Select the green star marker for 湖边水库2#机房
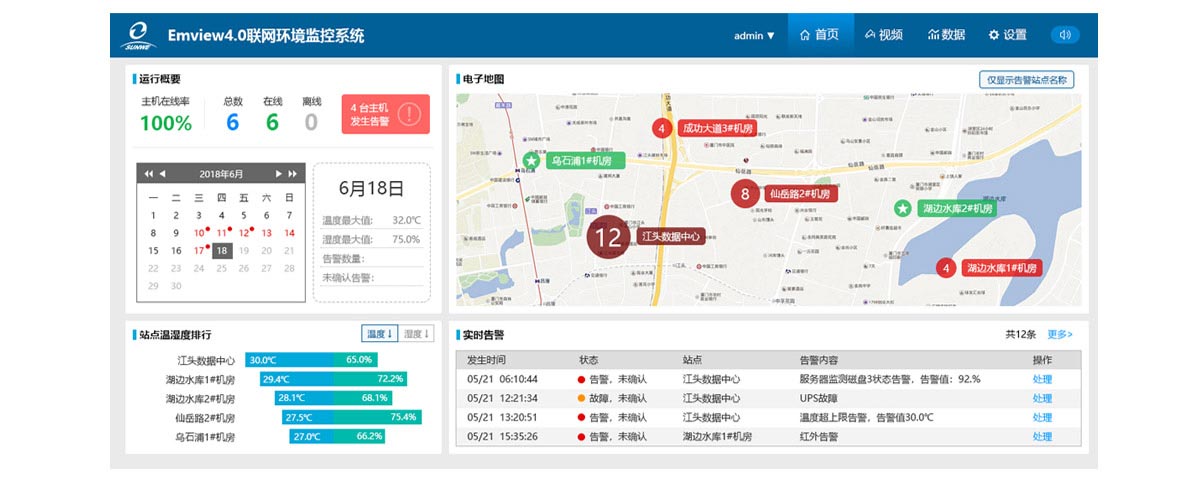The image size is (1204, 496). pyautogui.click(x=903, y=208)
